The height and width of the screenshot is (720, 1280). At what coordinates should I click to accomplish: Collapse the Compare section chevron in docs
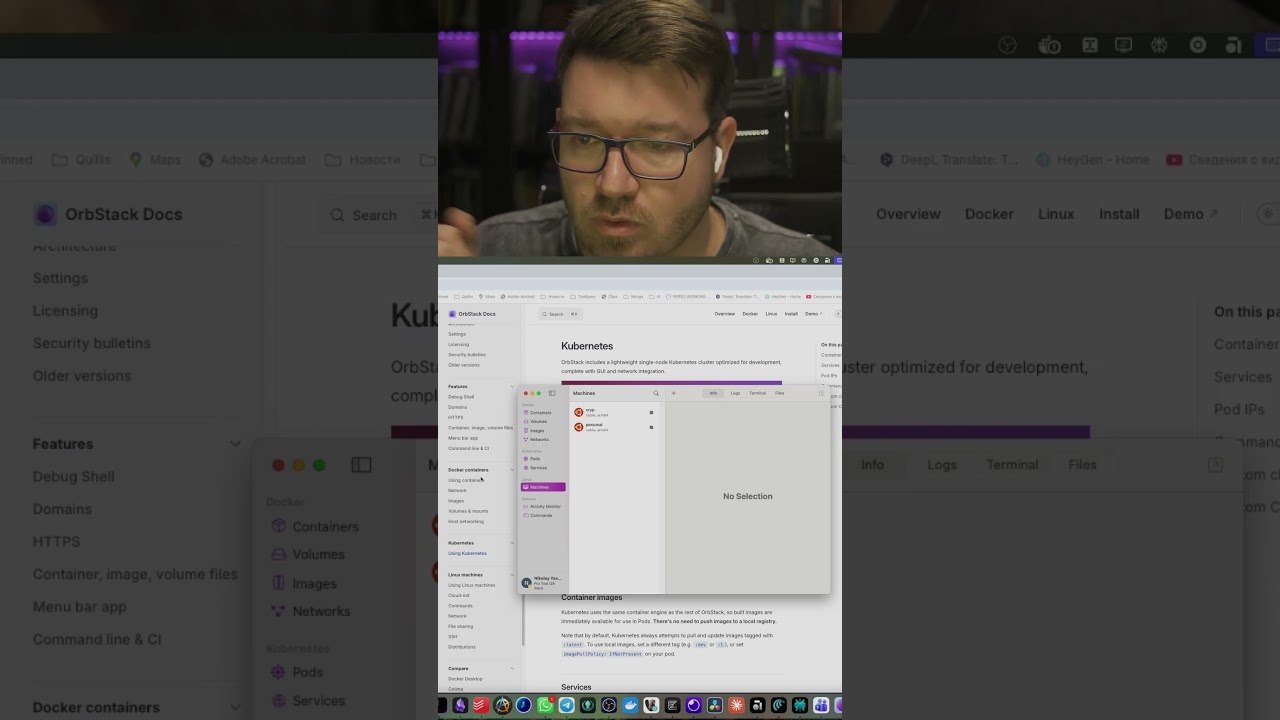512,668
